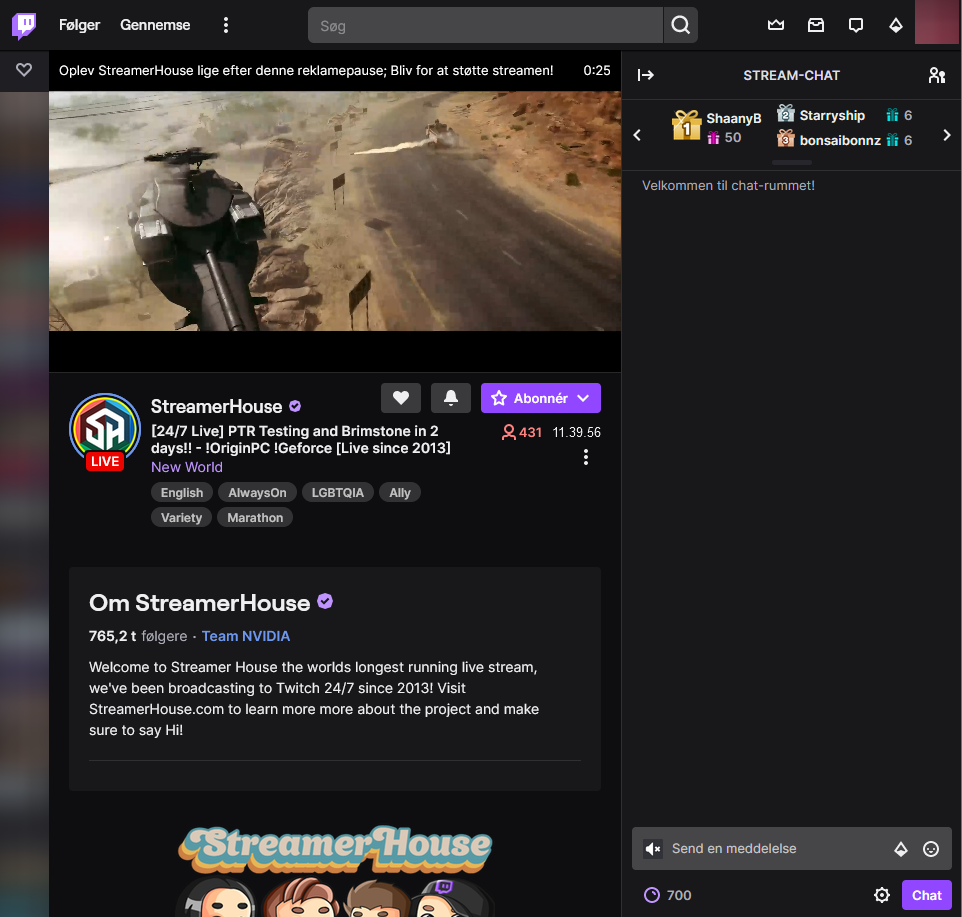Click the channel points icon showing 700
962x917 pixels.
pyautogui.click(x=652, y=895)
